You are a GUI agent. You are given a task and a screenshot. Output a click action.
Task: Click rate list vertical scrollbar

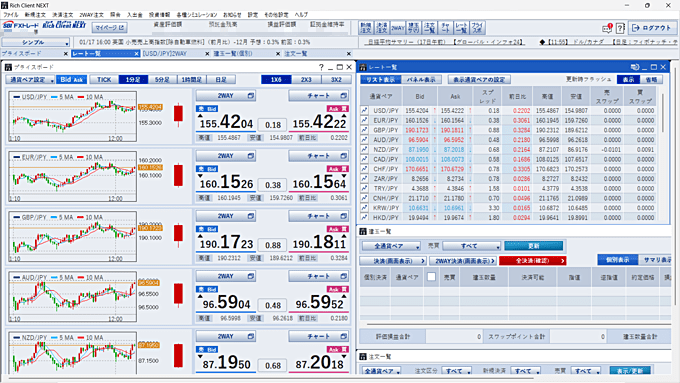(663, 113)
